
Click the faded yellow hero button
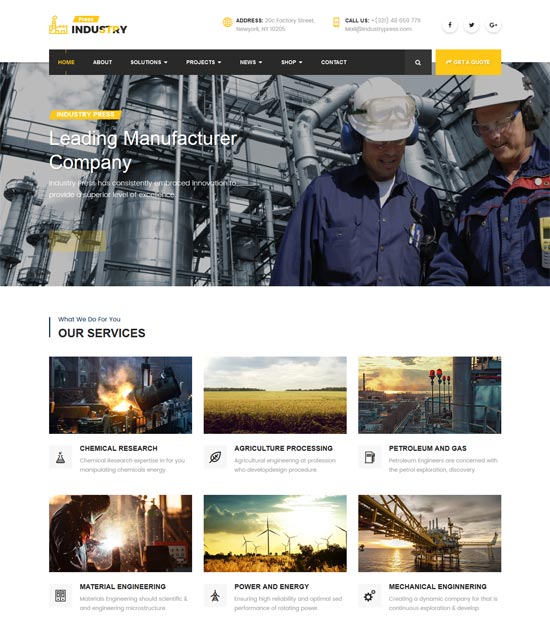(78, 241)
